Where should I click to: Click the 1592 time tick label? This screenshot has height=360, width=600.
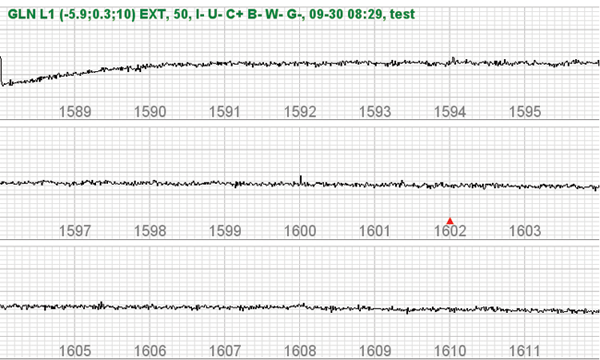300,112
